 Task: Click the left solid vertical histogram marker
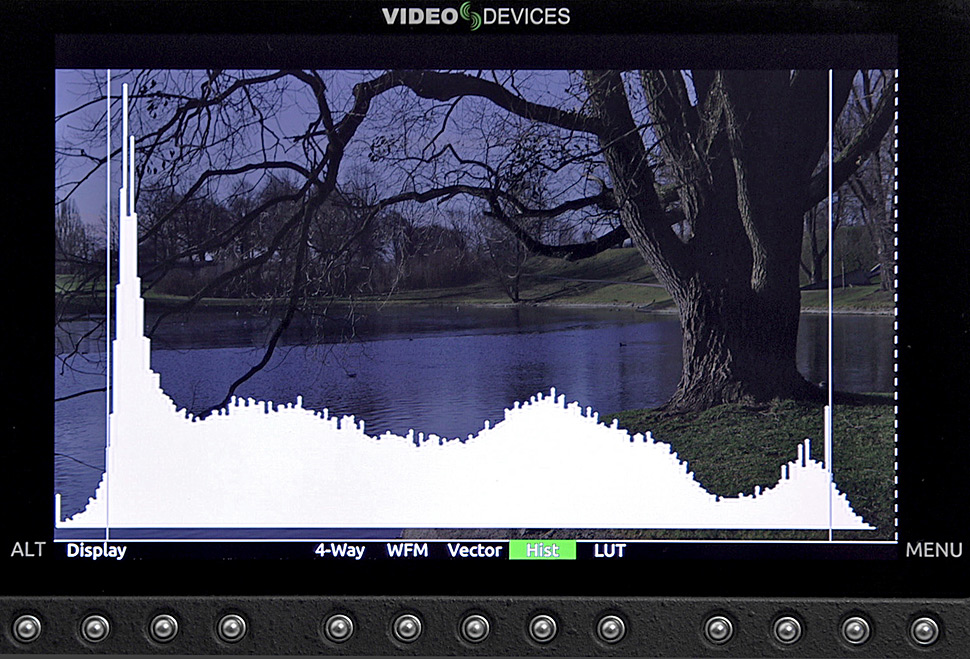click(108, 250)
